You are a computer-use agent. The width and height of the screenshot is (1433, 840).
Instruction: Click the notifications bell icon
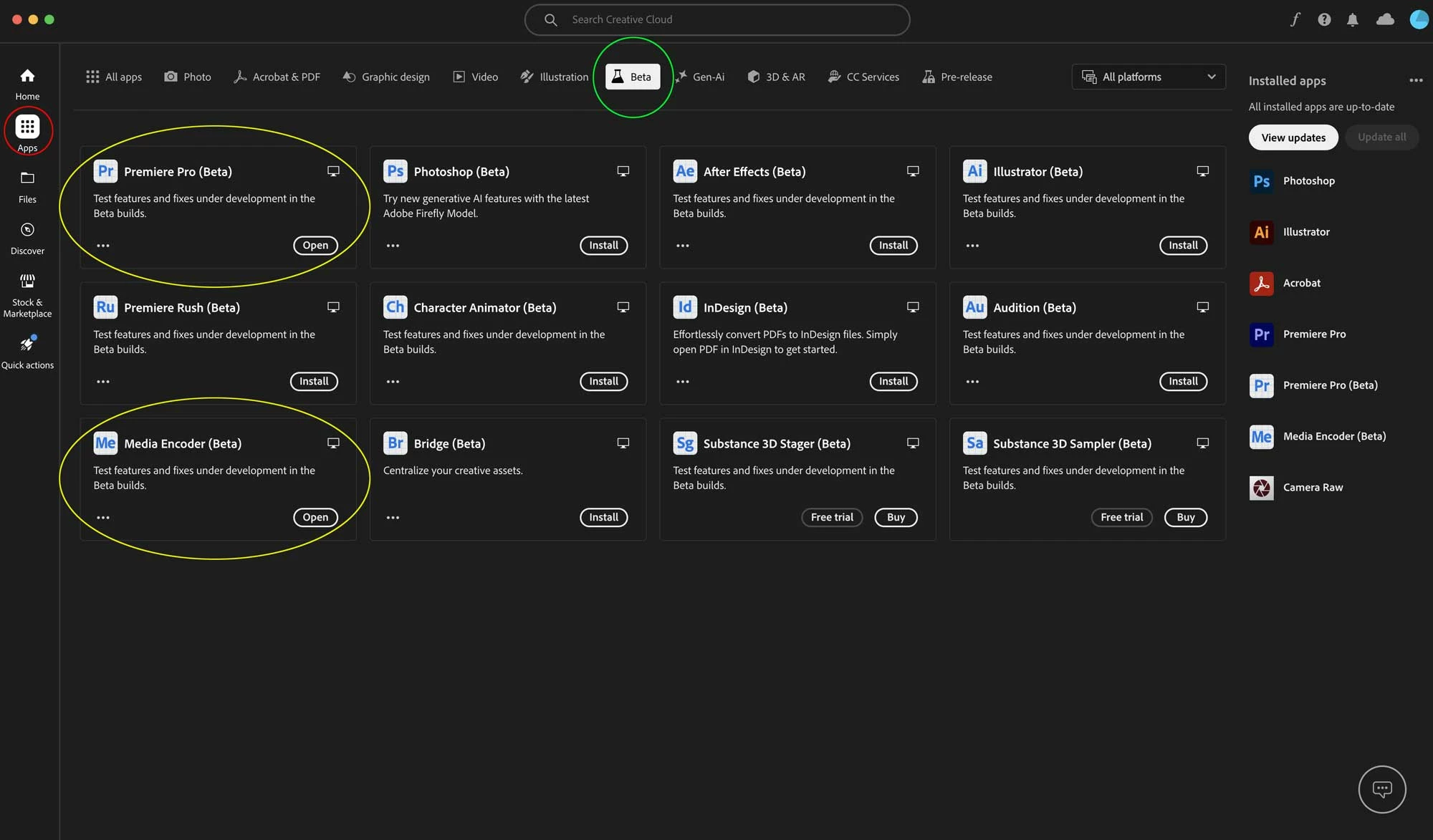[x=1352, y=20]
